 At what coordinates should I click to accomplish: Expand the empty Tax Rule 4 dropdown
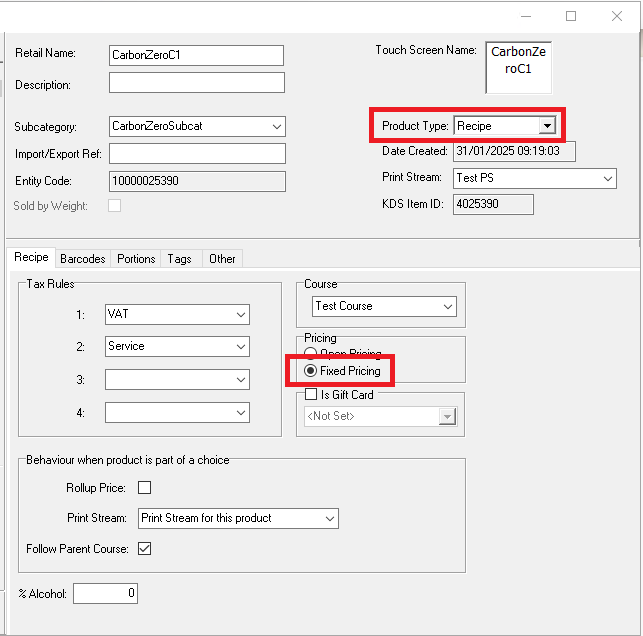(x=240, y=412)
